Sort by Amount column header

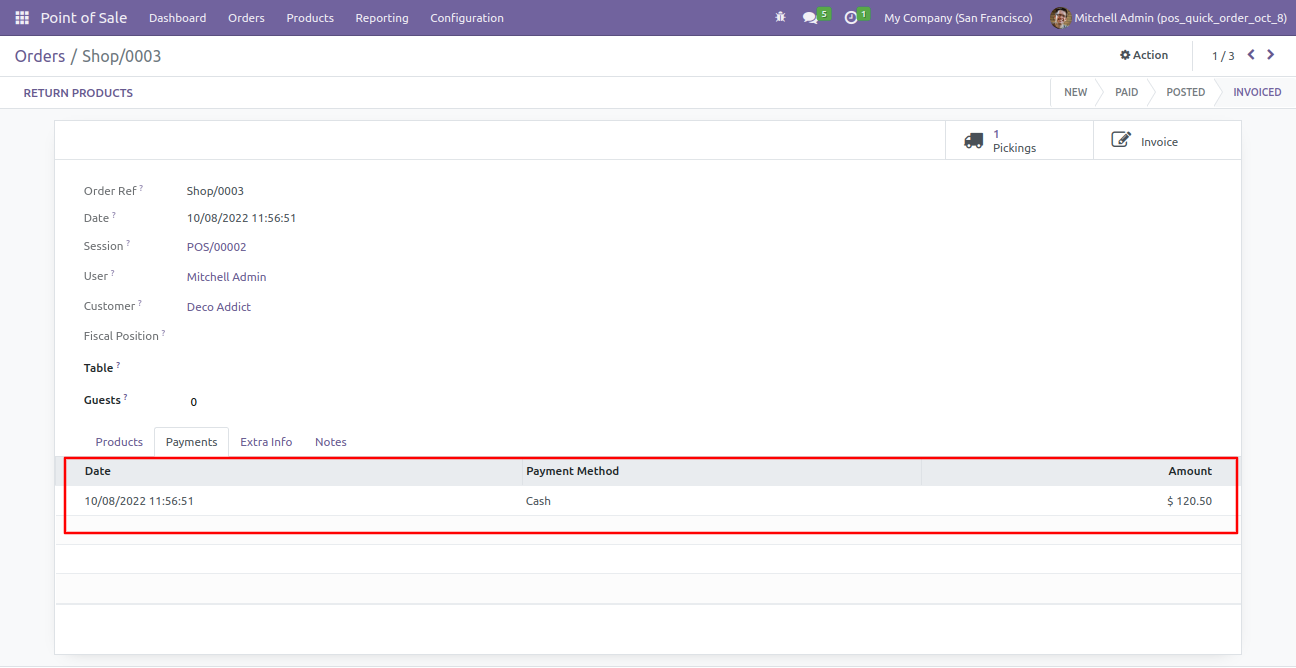(x=1190, y=471)
